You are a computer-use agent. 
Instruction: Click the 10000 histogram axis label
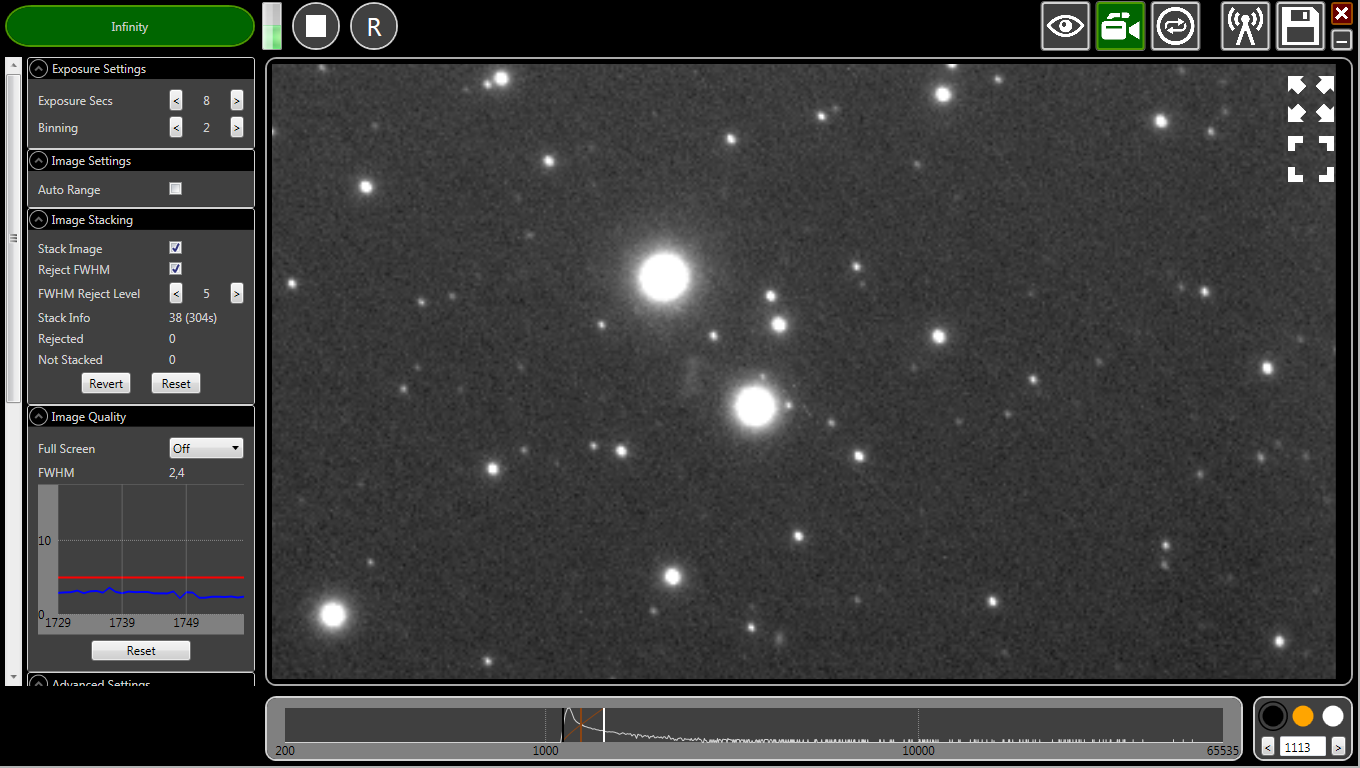(x=918, y=751)
